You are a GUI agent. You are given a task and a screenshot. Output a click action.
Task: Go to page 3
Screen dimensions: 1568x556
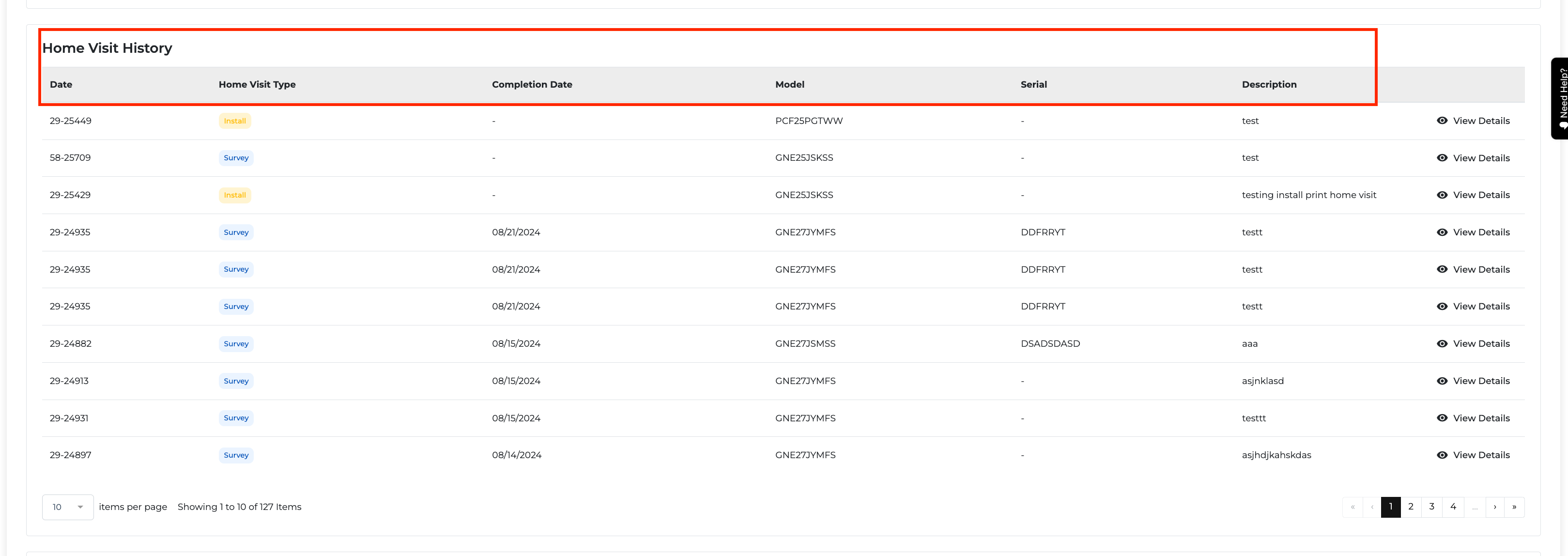point(1431,507)
